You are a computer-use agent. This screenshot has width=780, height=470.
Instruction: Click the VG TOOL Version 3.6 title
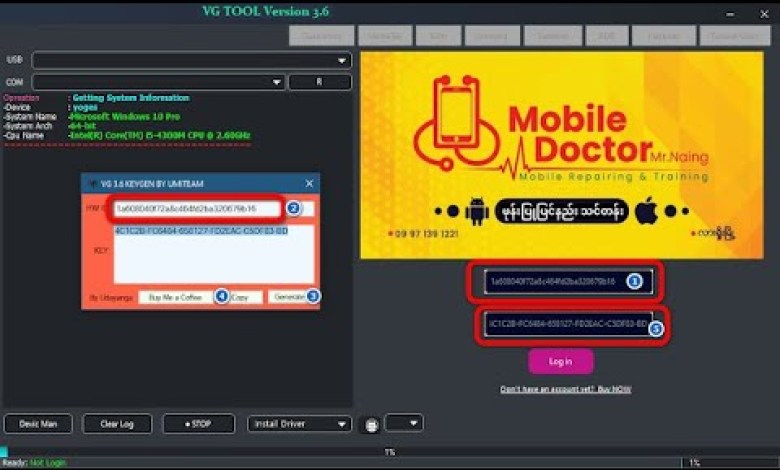pyautogui.click(x=265, y=11)
